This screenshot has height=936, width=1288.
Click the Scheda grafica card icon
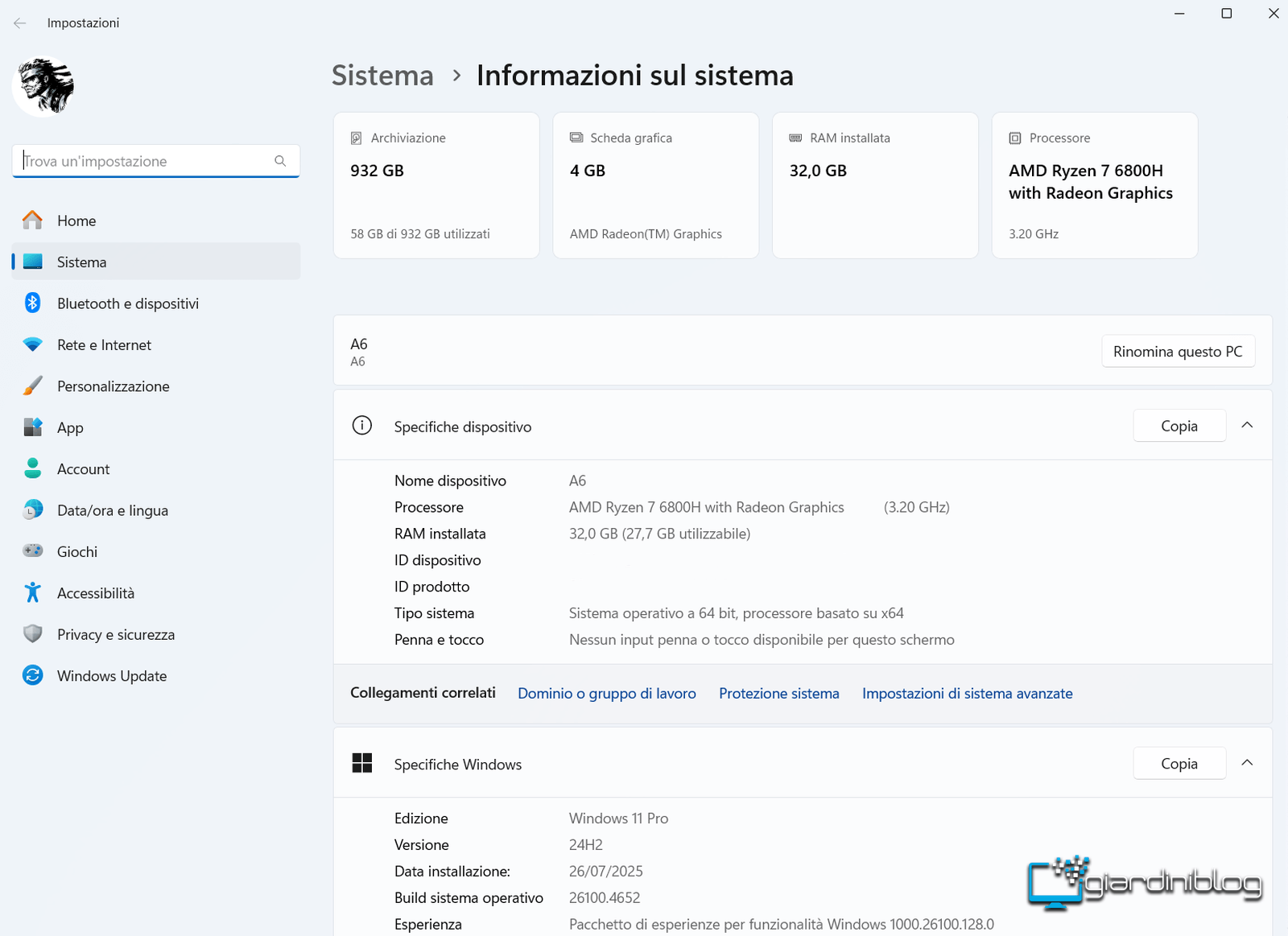(576, 138)
